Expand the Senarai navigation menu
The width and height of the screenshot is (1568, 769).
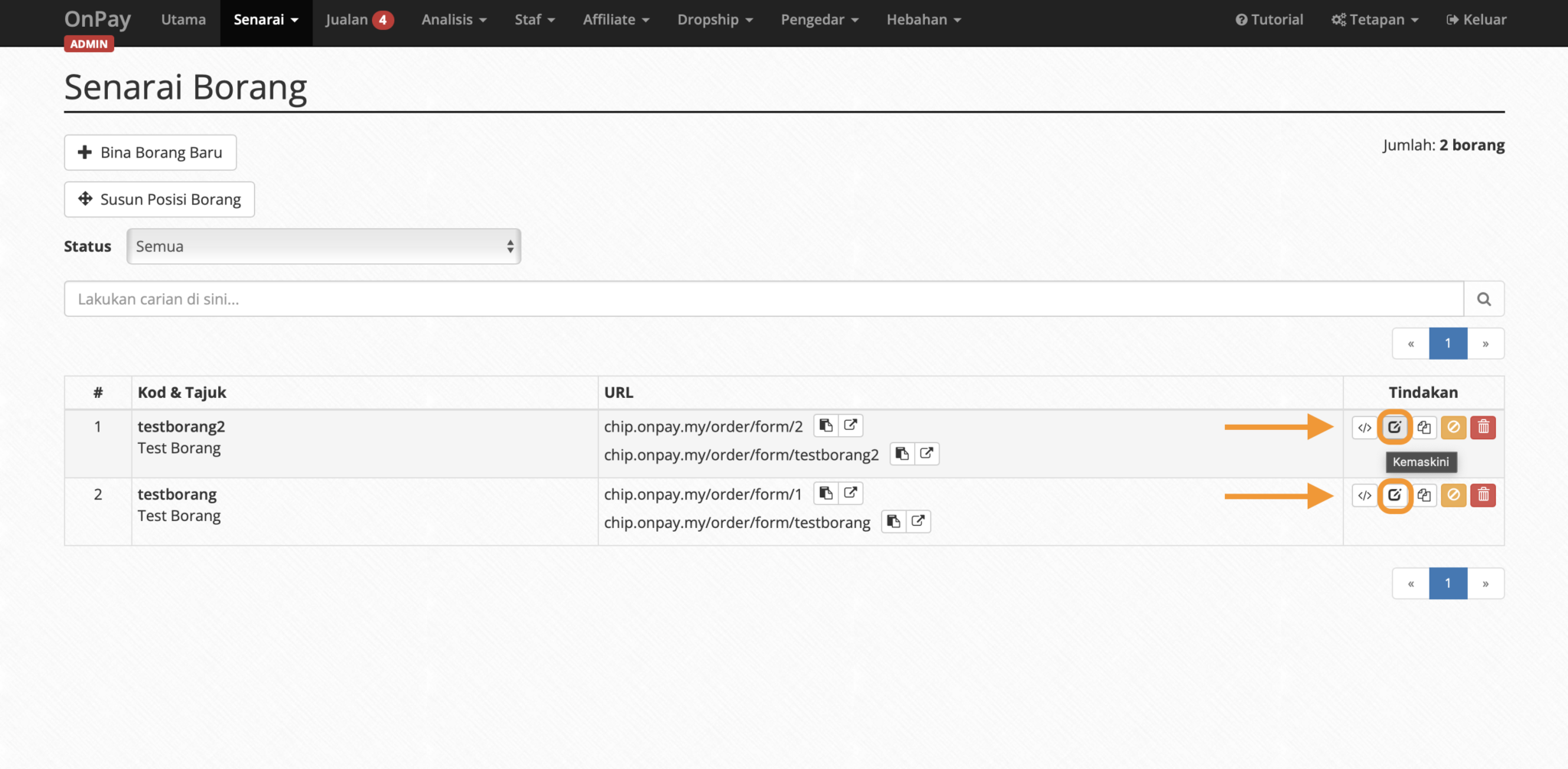266,20
